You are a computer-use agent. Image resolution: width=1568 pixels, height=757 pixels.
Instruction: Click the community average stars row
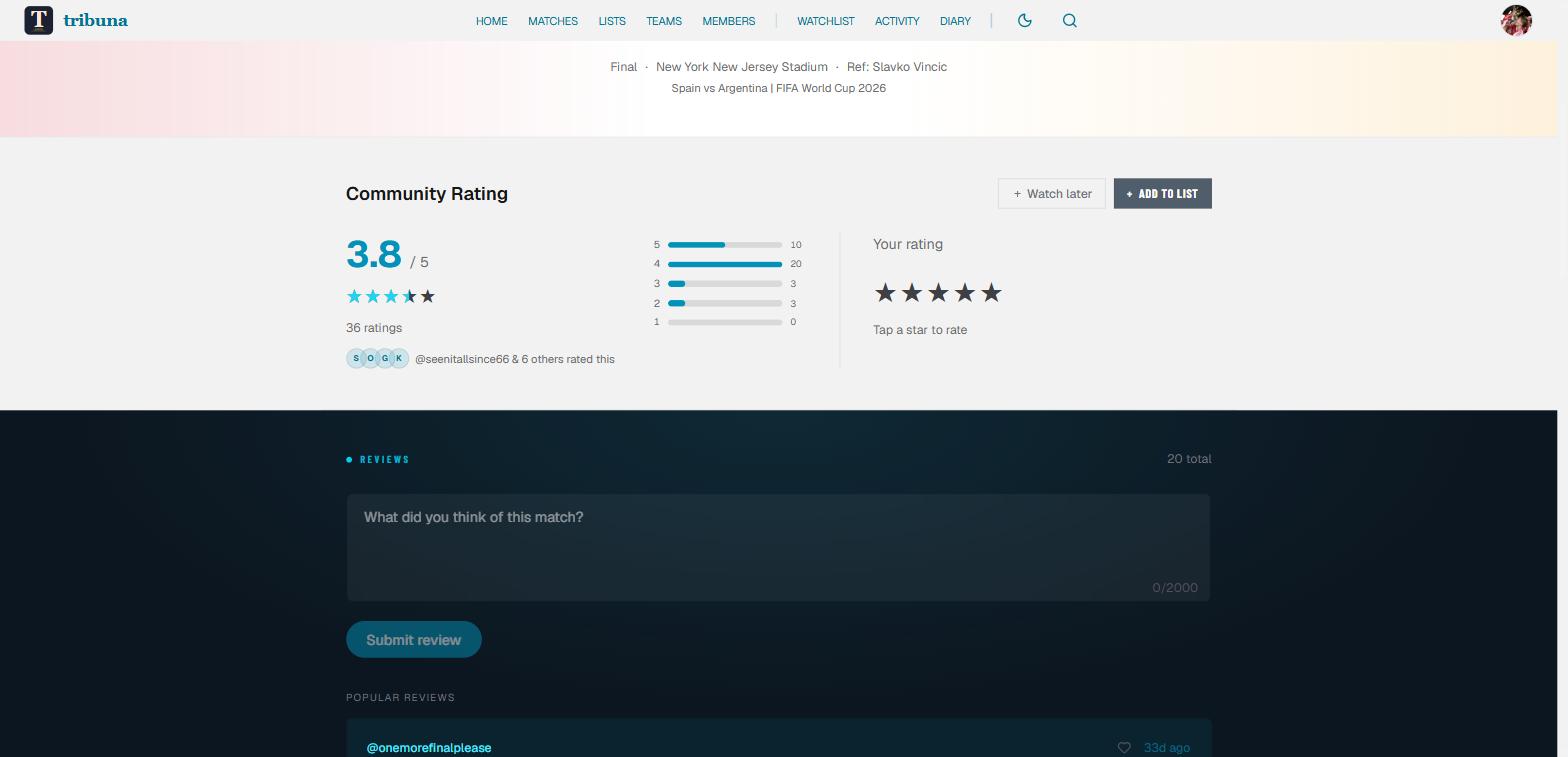(391, 296)
